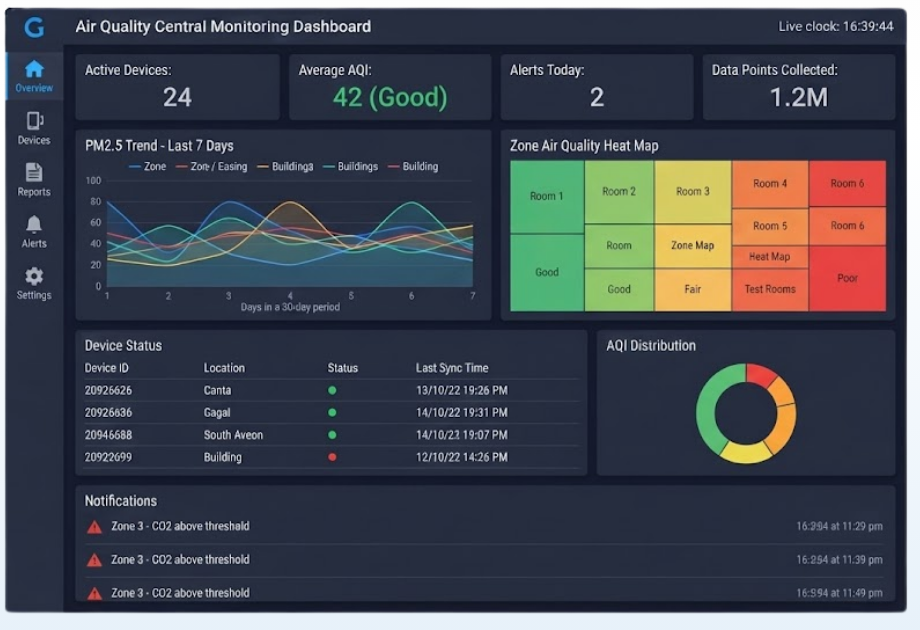Click the PM2.5 Trend - Last 7 Days title

tap(159, 146)
